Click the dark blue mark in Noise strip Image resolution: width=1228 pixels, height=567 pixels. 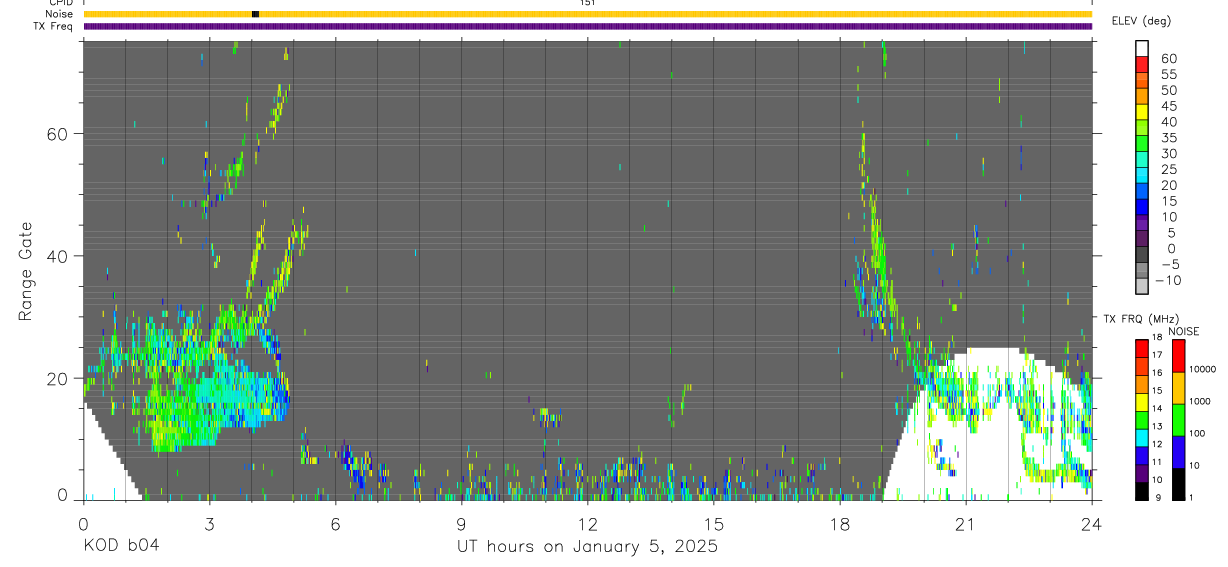pos(255,14)
